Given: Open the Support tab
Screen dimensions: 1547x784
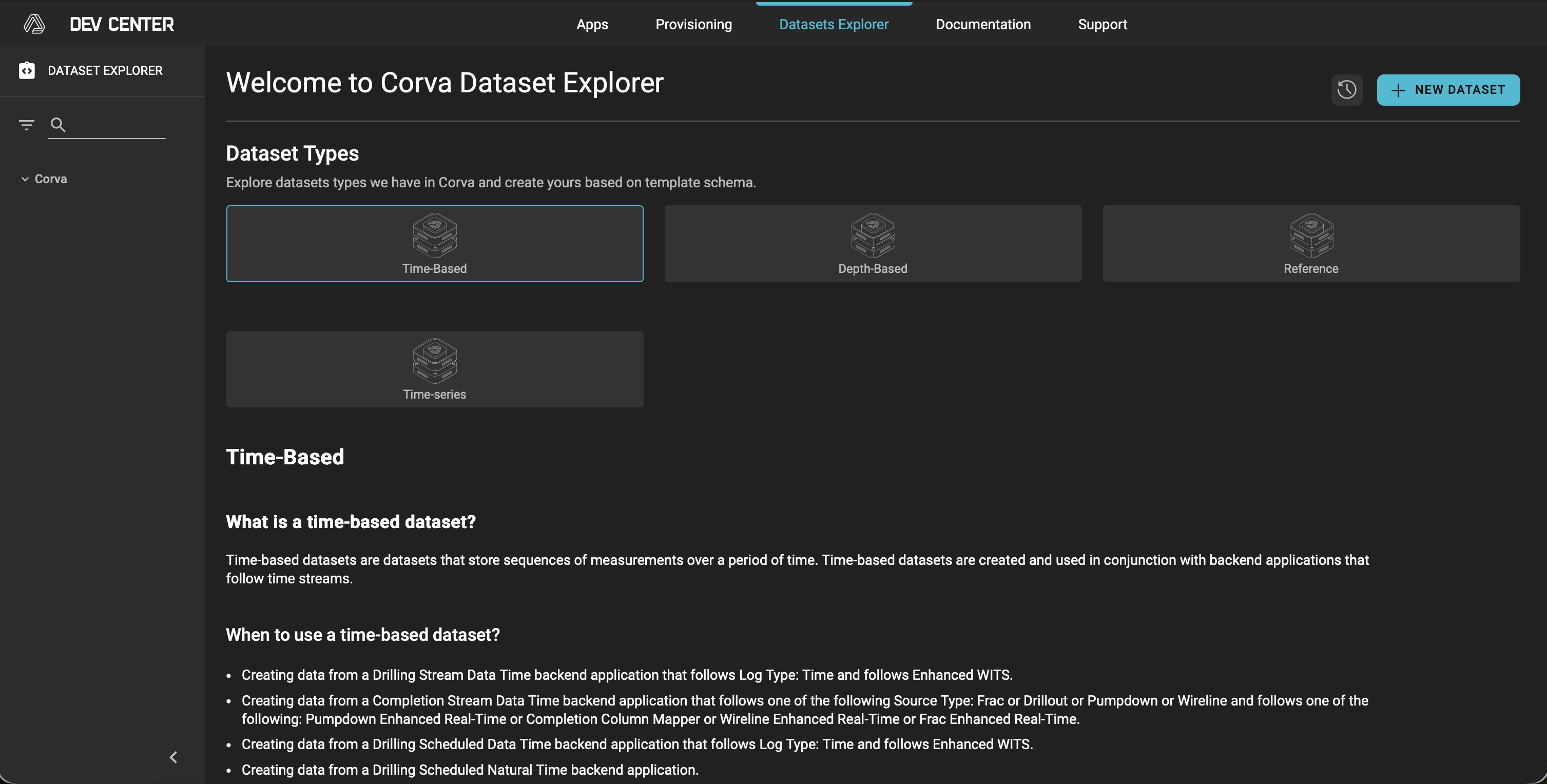Looking at the screenshot, I should (x=1103, y=24).
